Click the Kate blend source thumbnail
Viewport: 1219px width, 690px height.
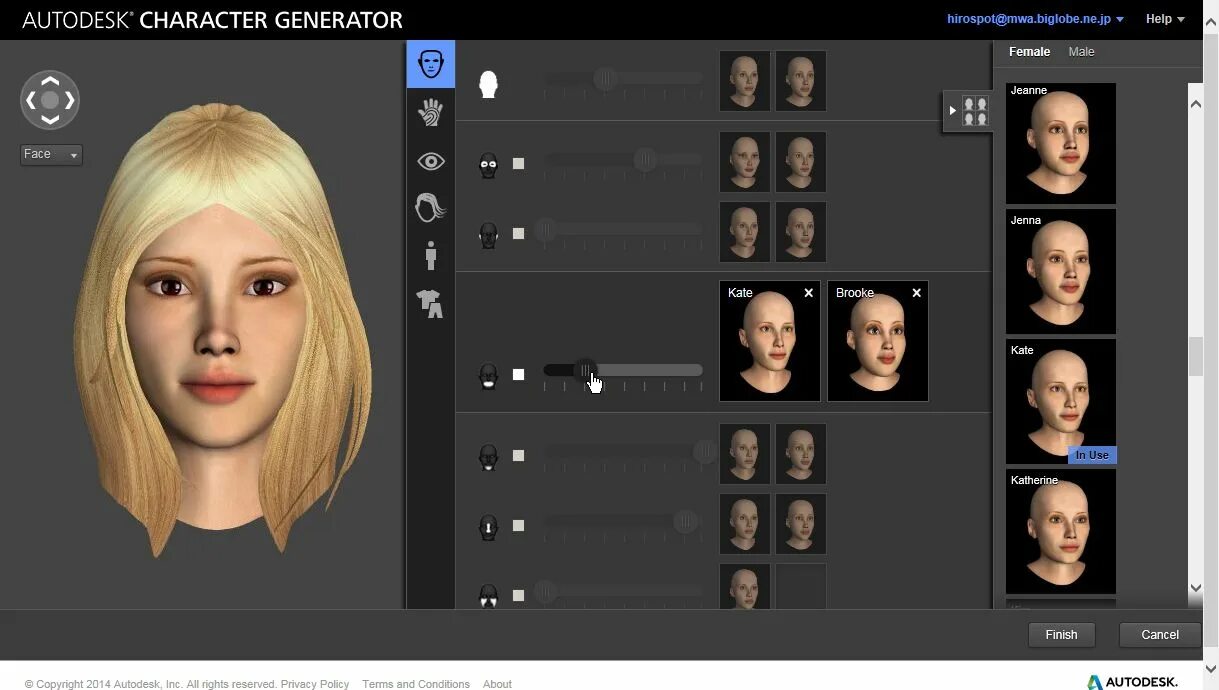770,341
